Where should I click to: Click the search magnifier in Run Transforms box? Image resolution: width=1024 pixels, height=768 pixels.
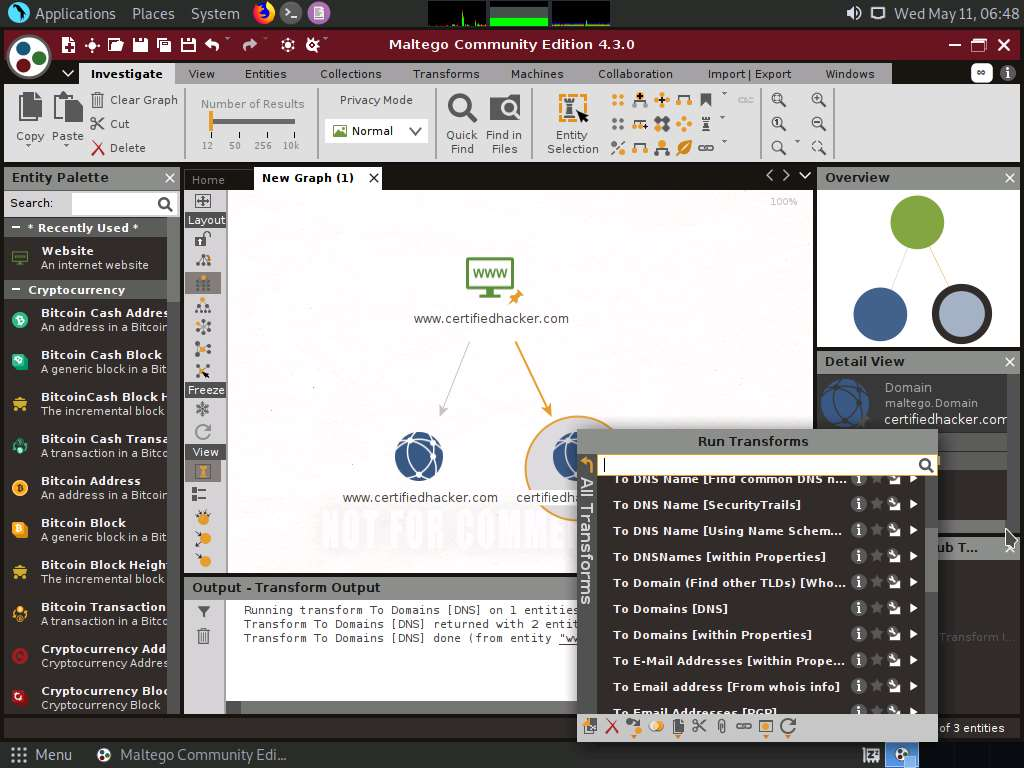[x=925, y=465]
